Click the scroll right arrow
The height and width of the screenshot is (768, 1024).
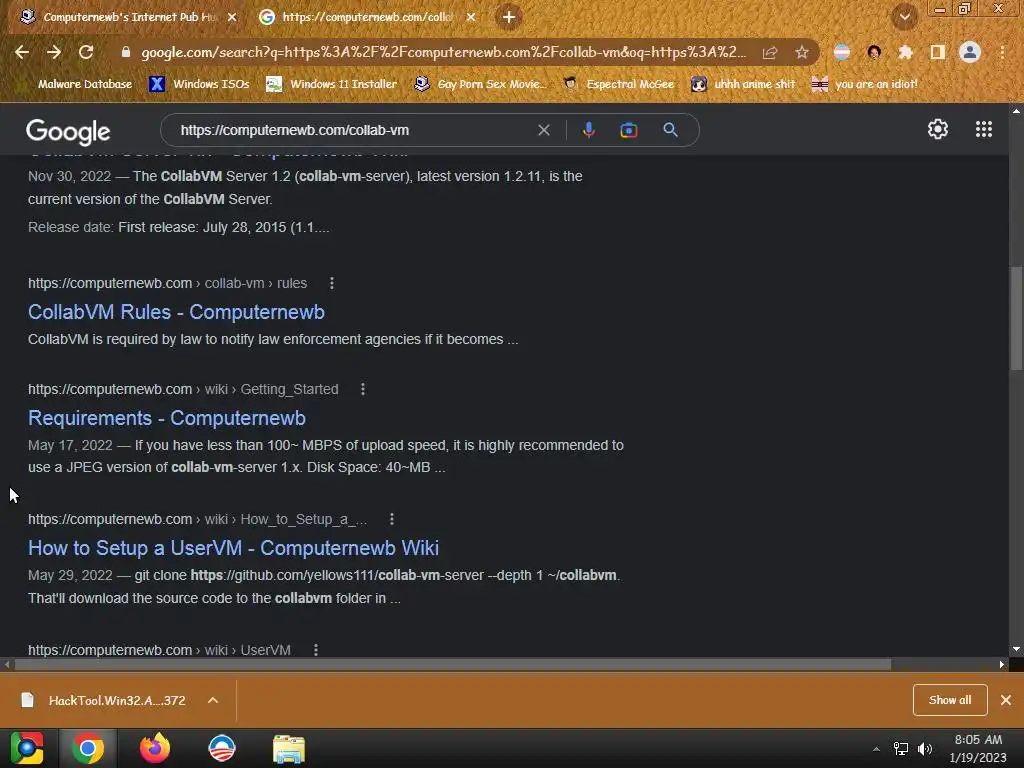point(1002,665)
